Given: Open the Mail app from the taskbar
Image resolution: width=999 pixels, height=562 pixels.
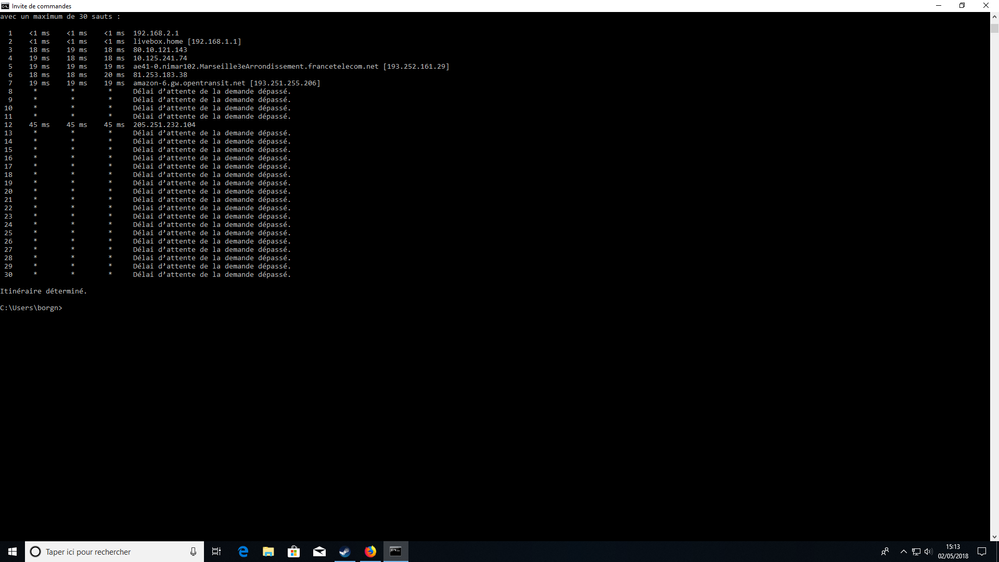Looking at the screenshot, I should [x=319, y=552].
